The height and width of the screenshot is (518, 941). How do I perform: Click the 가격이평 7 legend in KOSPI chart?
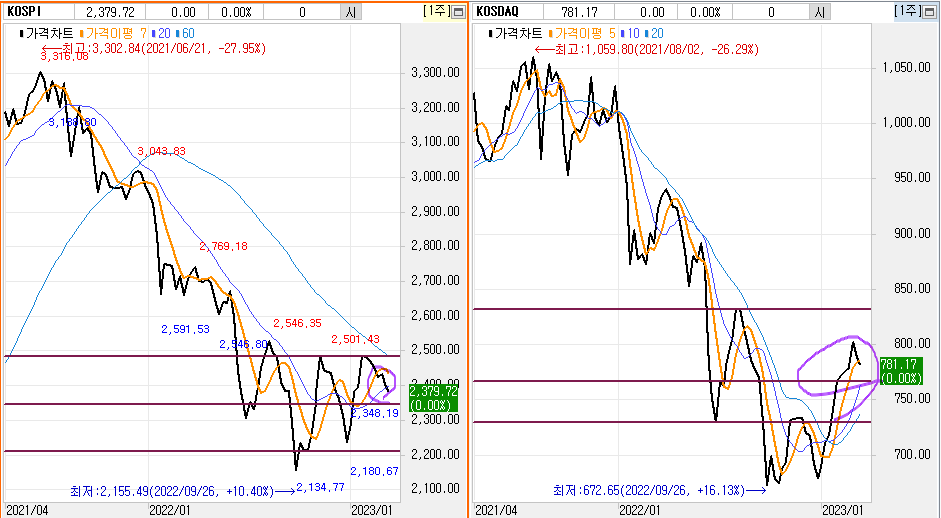114,34
